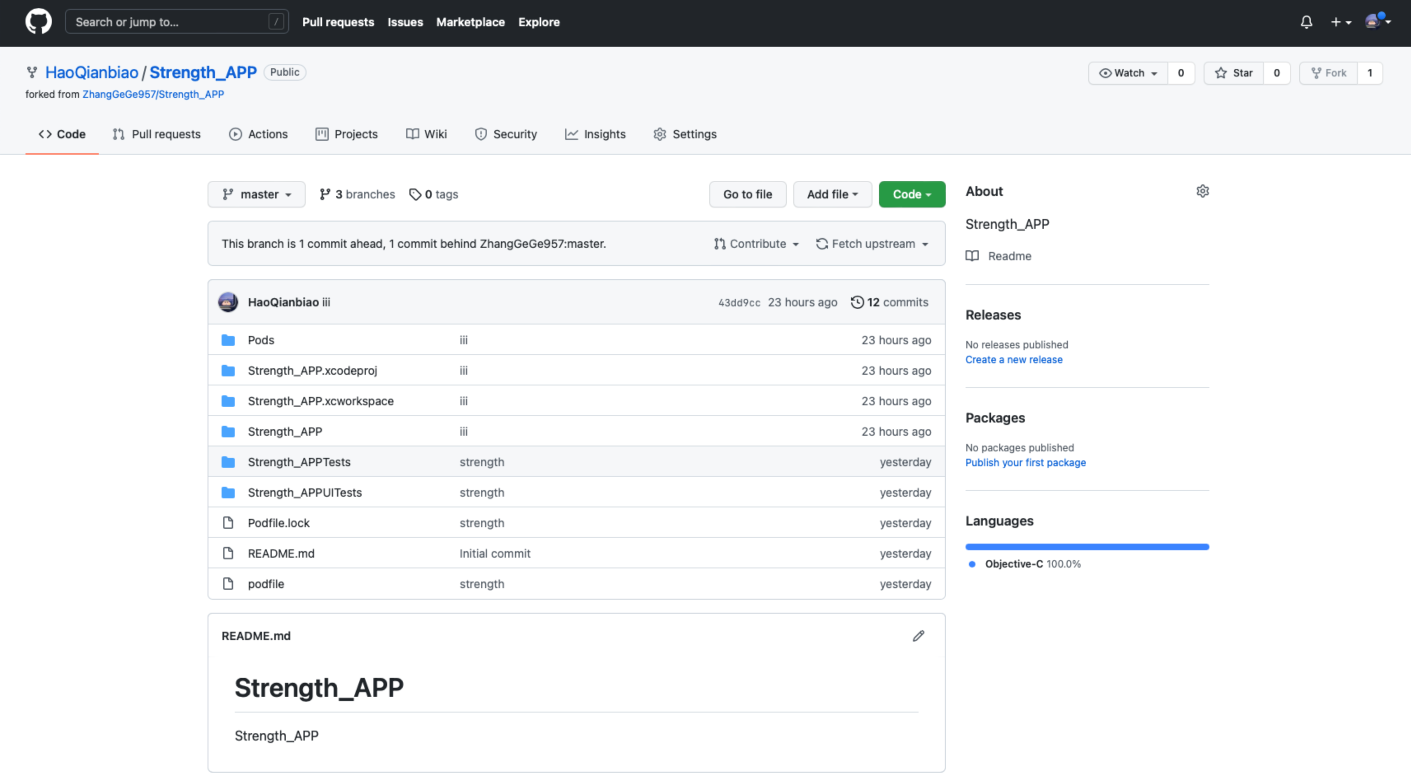Open the Releases heading link
The height and width of the screenshot is (782, 1411).
click(x=993, y=315)
